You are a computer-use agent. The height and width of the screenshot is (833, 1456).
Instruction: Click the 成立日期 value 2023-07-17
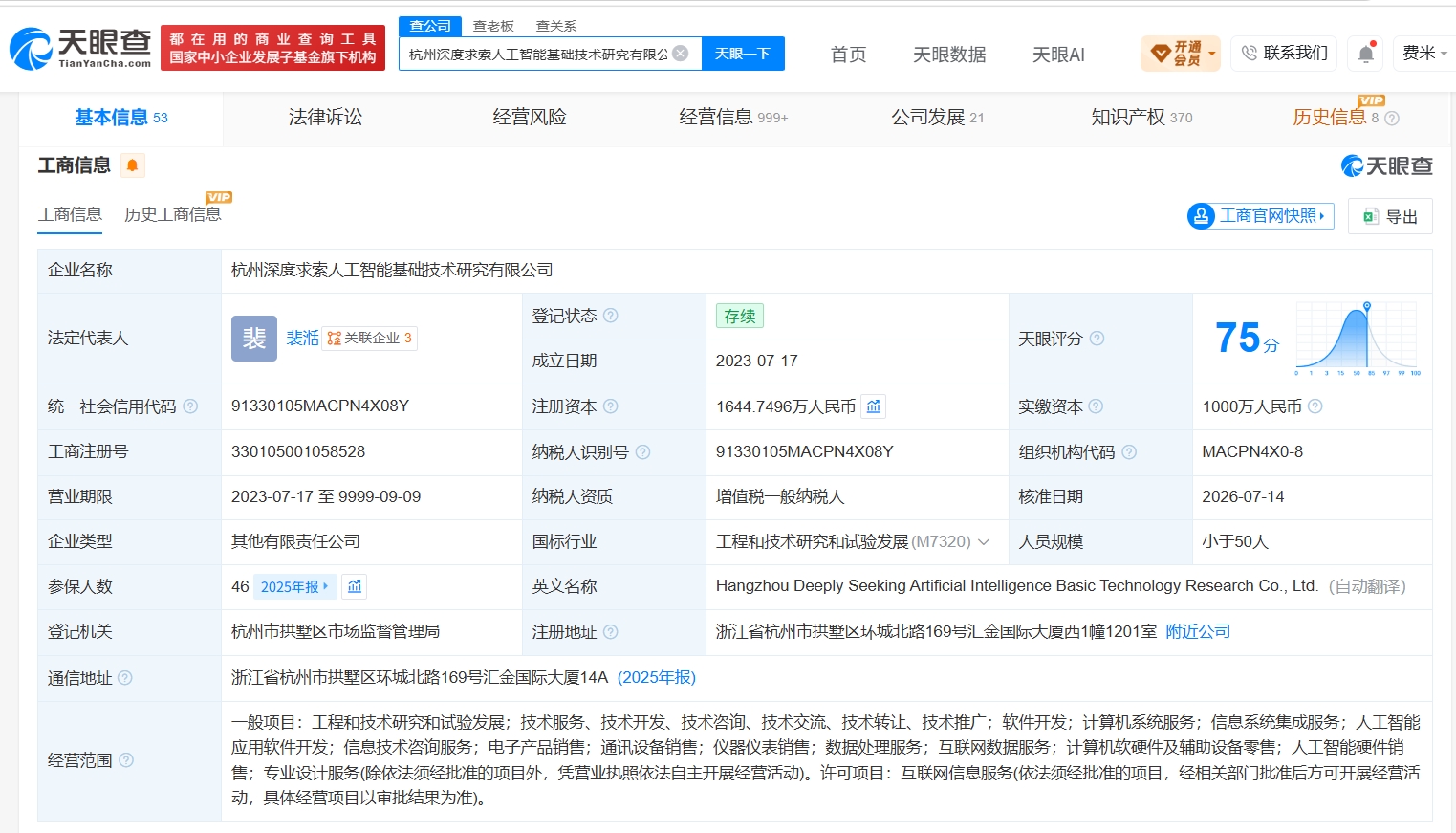pyautogui.click(x=757, y=362)
